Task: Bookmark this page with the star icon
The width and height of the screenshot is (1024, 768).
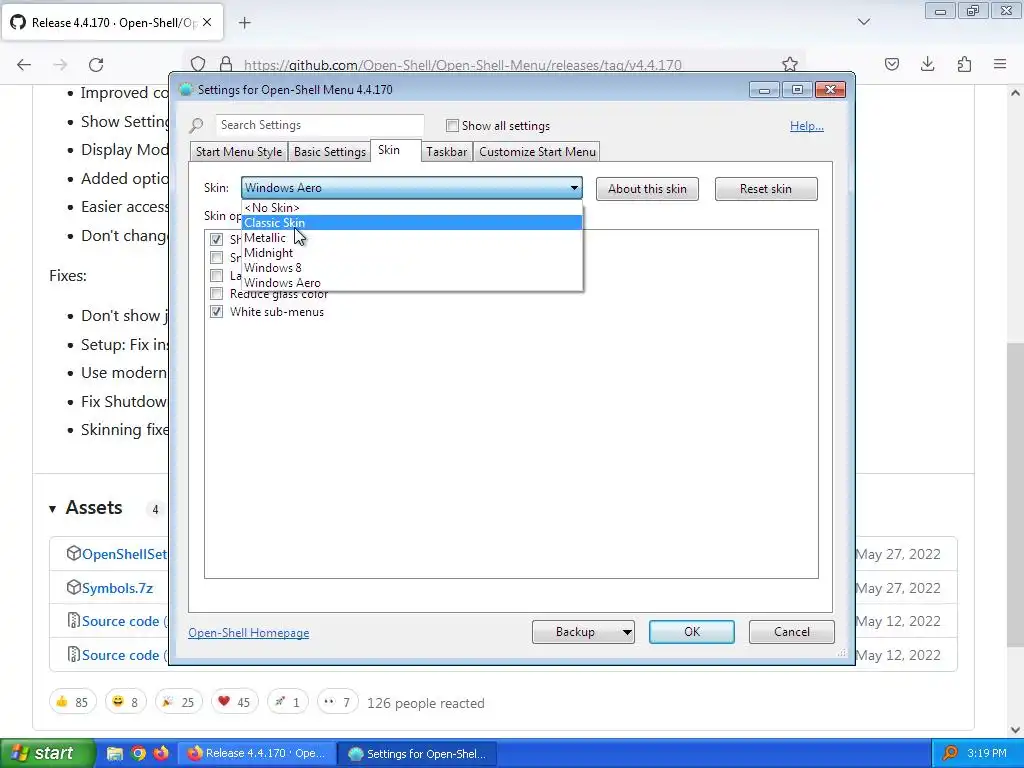Action: click(x=790, y=64)
